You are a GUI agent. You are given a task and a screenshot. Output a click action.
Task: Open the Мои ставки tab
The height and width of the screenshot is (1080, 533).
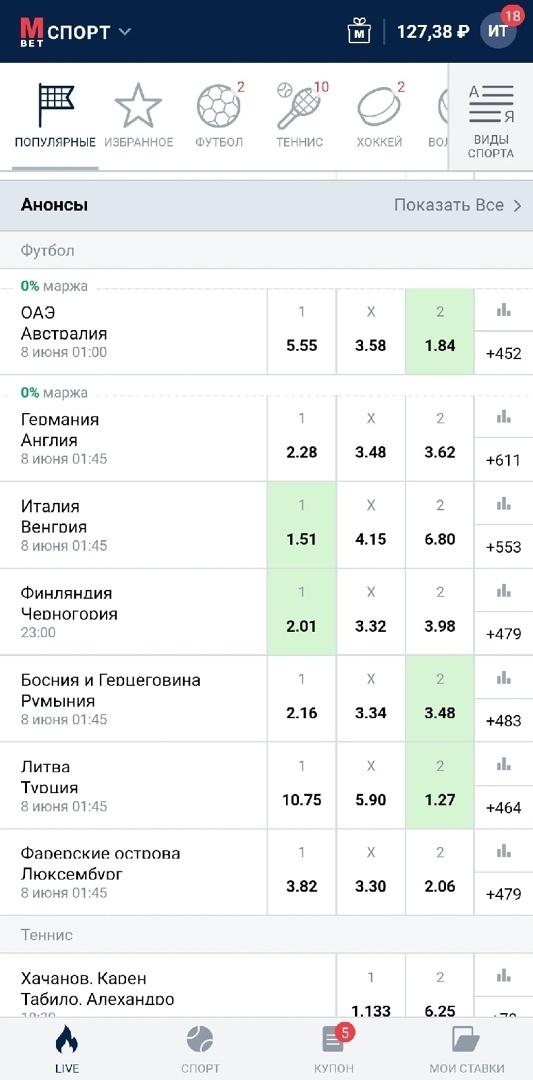click(x=467, y=1048)
